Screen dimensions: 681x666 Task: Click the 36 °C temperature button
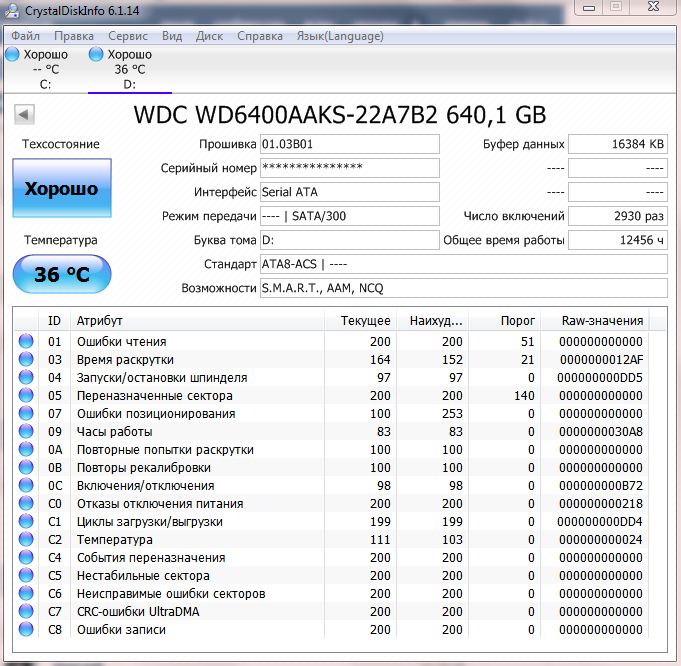(62, 274)
